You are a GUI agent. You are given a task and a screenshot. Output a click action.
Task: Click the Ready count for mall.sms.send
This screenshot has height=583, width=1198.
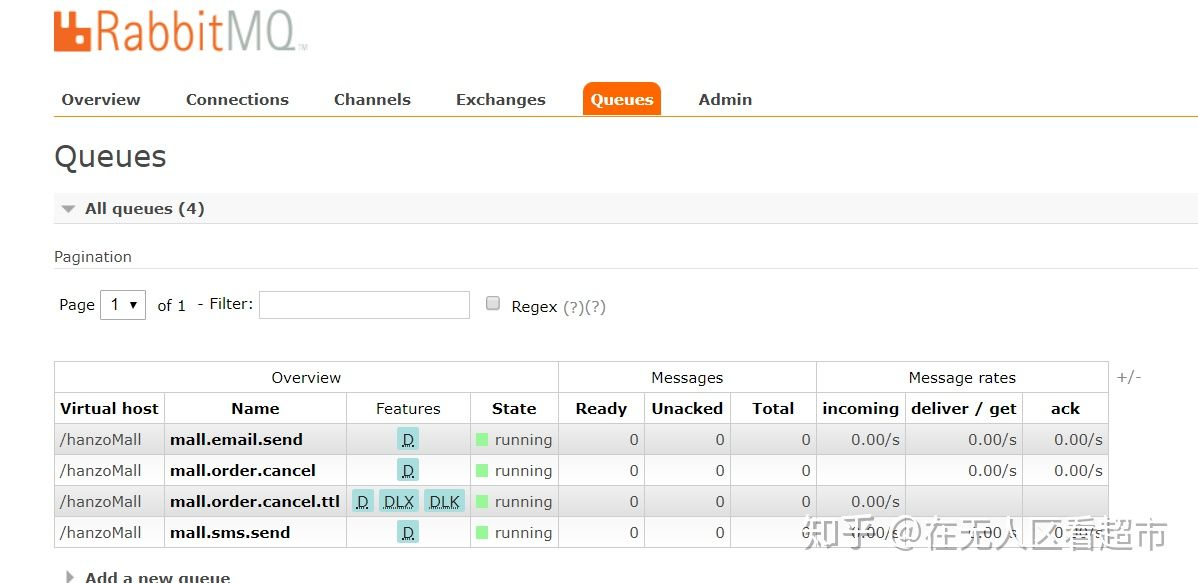point(633,533)
